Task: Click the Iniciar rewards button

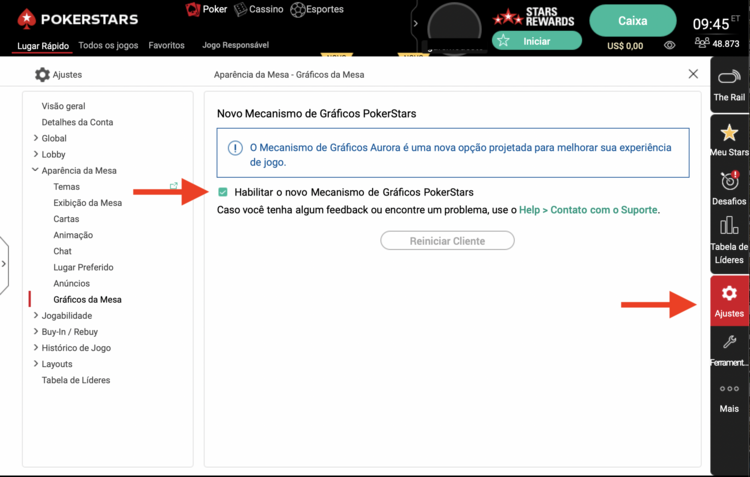Action: (x=537, y=41)
